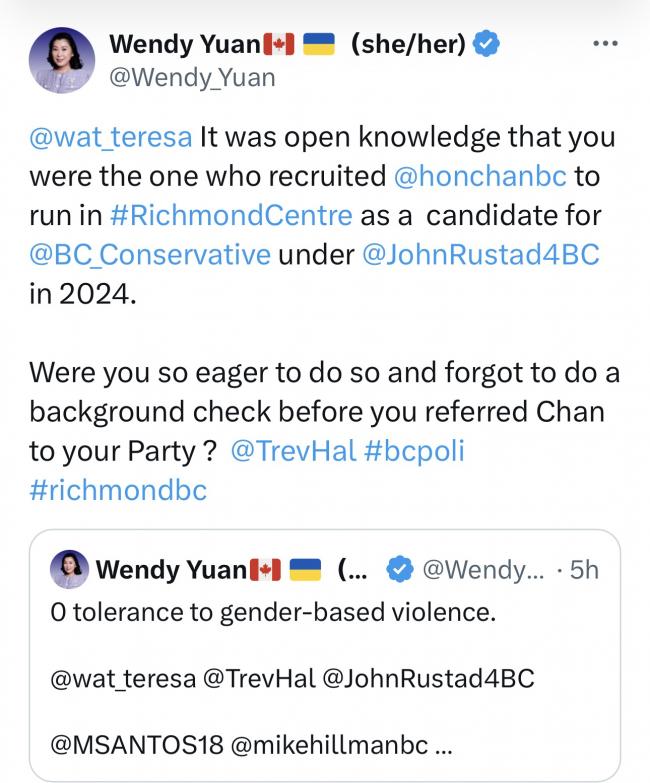This screenshot has width=650, height=783.
Task: Click the Ukraine flag emoji in the header
Action: (317, 44)
